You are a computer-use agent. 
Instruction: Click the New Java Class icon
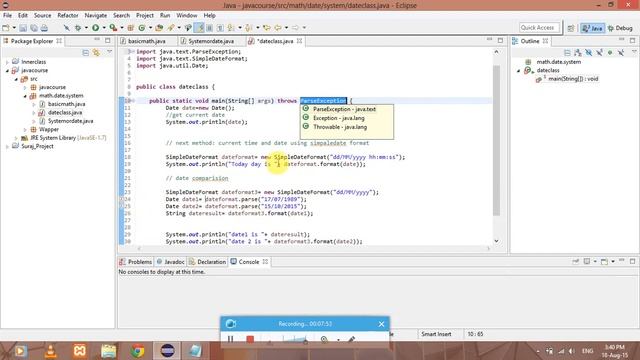tap(142, 28)
